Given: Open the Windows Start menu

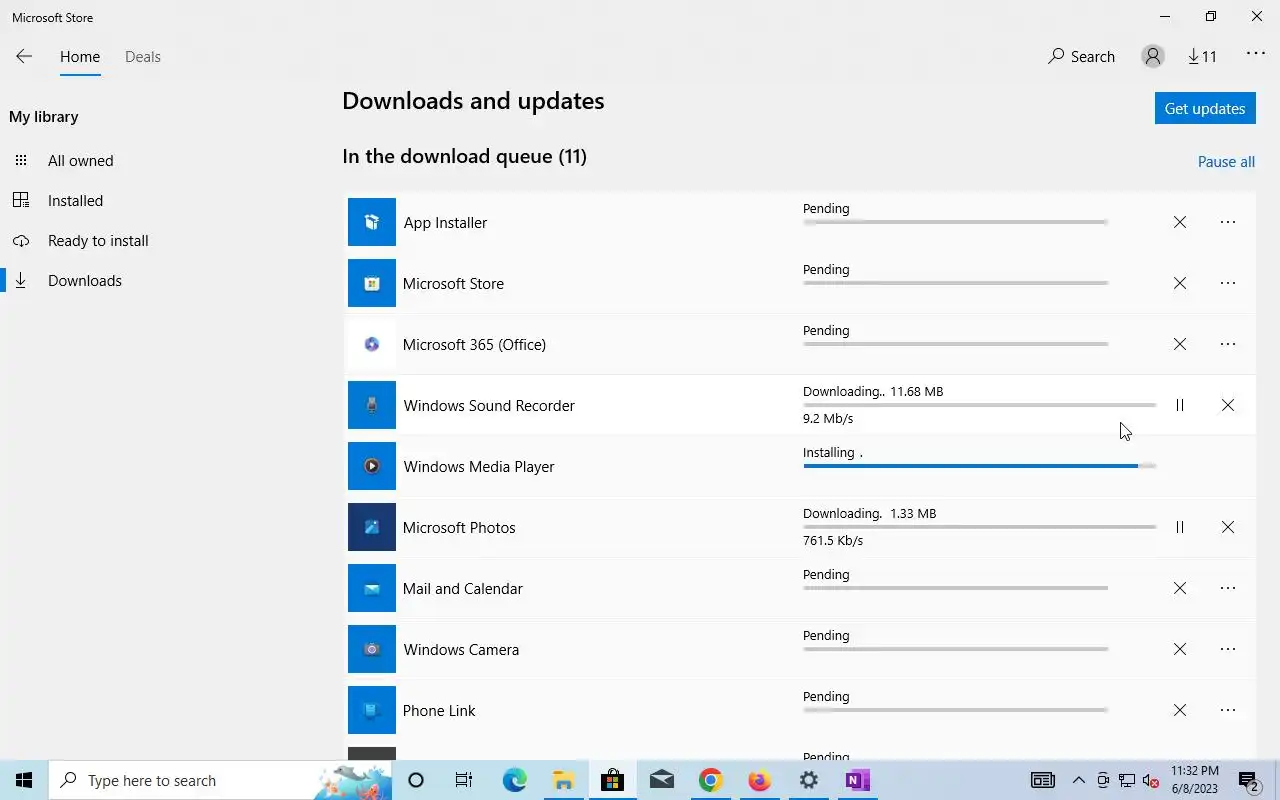Looking at the screenshot, I should pyautogui.click(x=24, y=780).
